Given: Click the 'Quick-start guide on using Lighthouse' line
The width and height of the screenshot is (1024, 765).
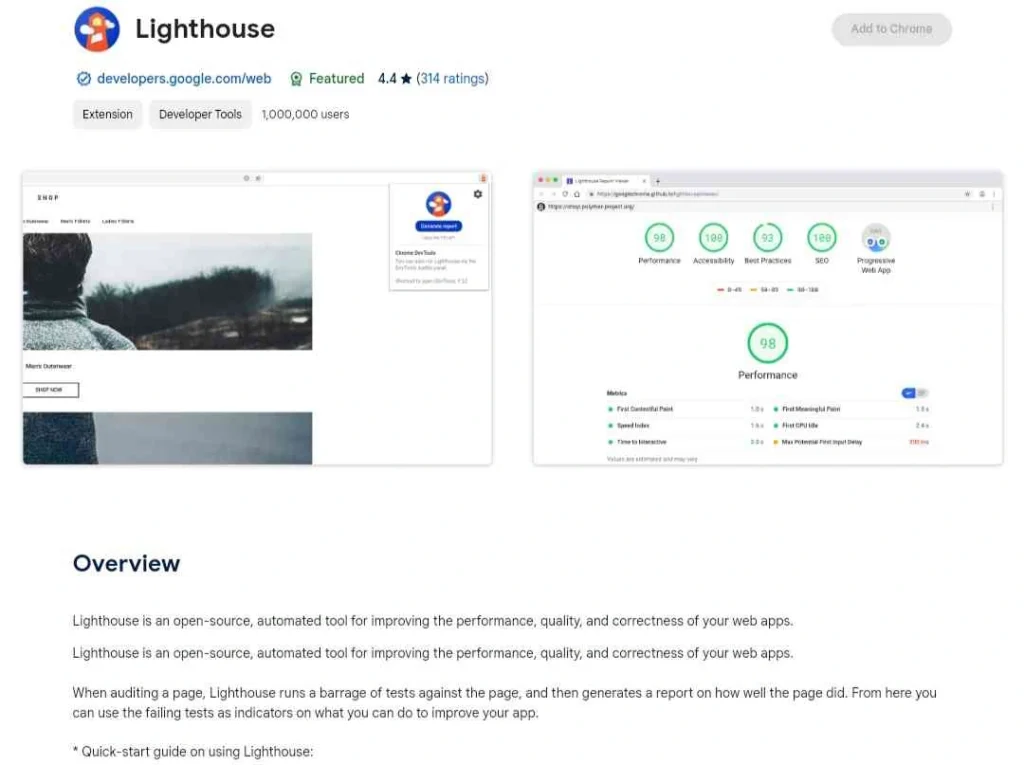Looking at the screenshot, I should (193, 752).
